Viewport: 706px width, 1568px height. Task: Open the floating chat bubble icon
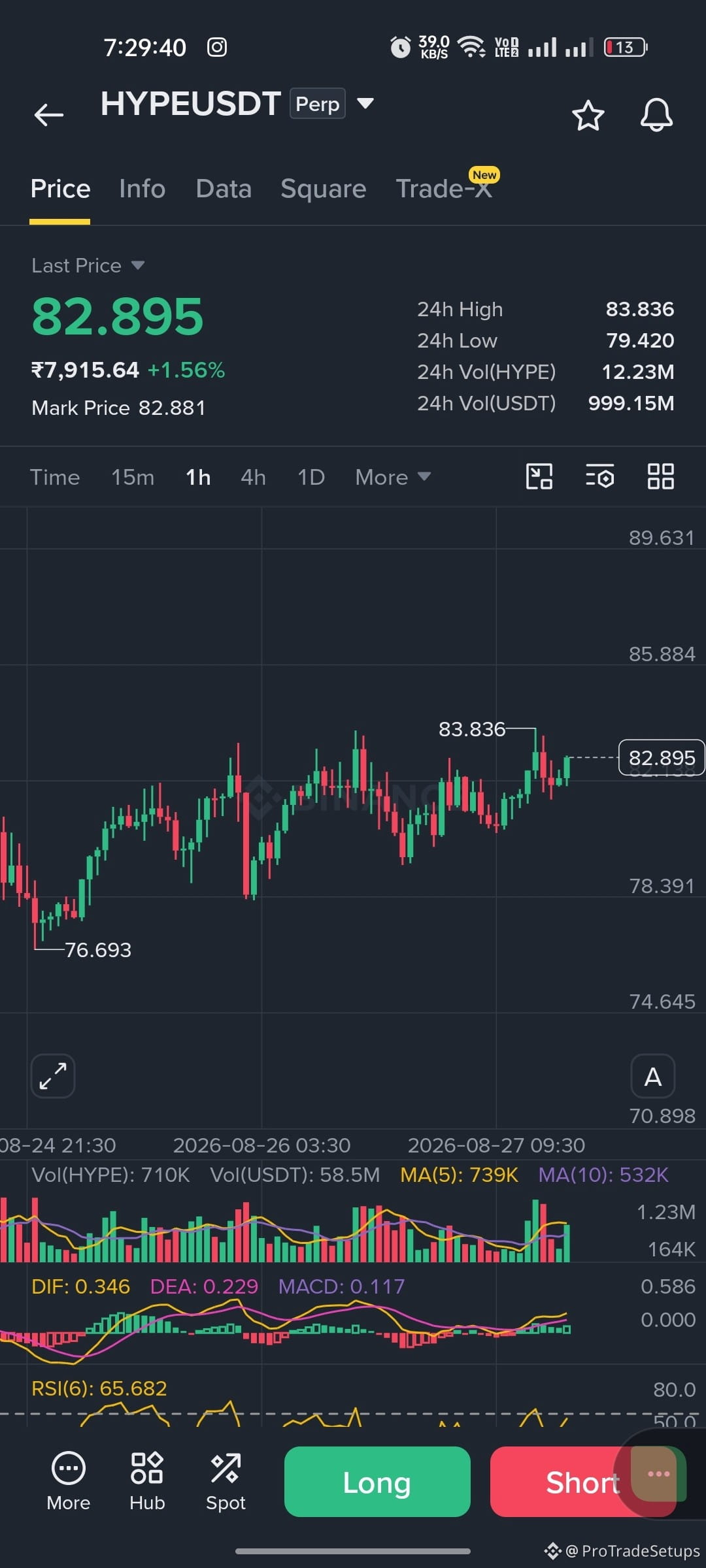tap(658, 1474)
